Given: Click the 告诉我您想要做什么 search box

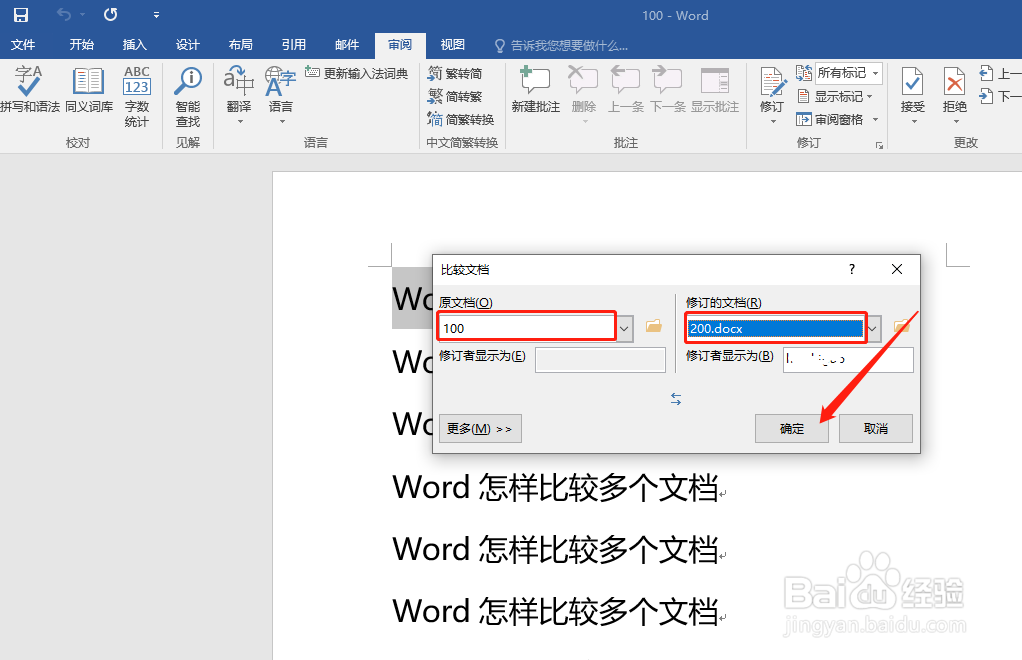Looking at the screenshot, I should pyautogui.click(x=561, y=46).
